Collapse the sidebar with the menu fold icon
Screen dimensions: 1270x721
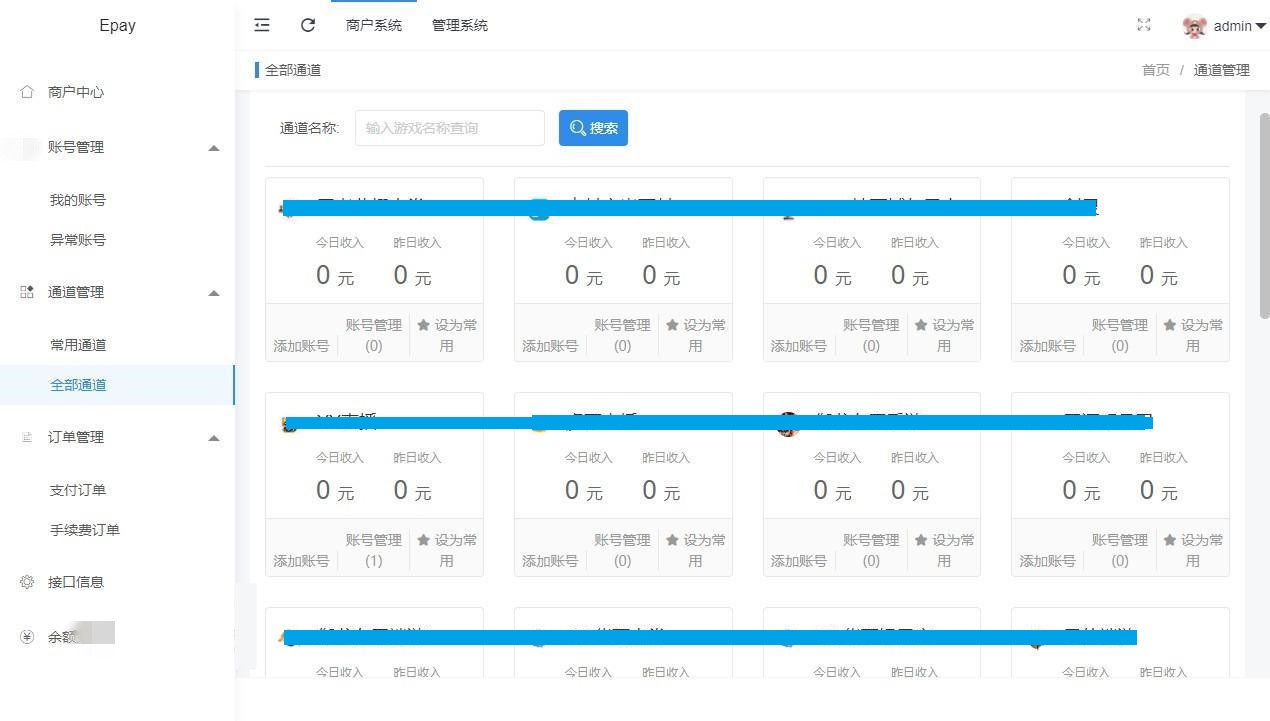262,25
